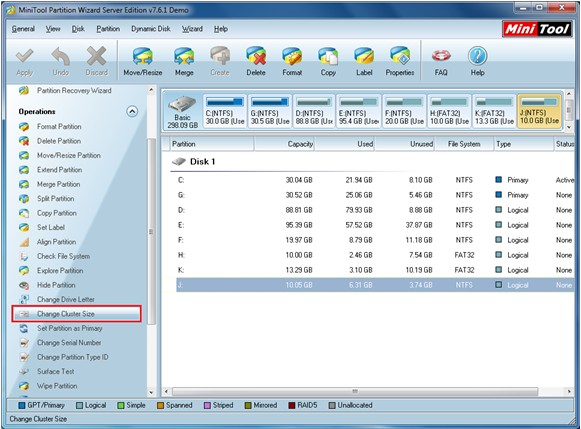The height and width of the screenshot is (429, 581).
Task: Select K:(FAT32) block in disk map
Action: 494,111
